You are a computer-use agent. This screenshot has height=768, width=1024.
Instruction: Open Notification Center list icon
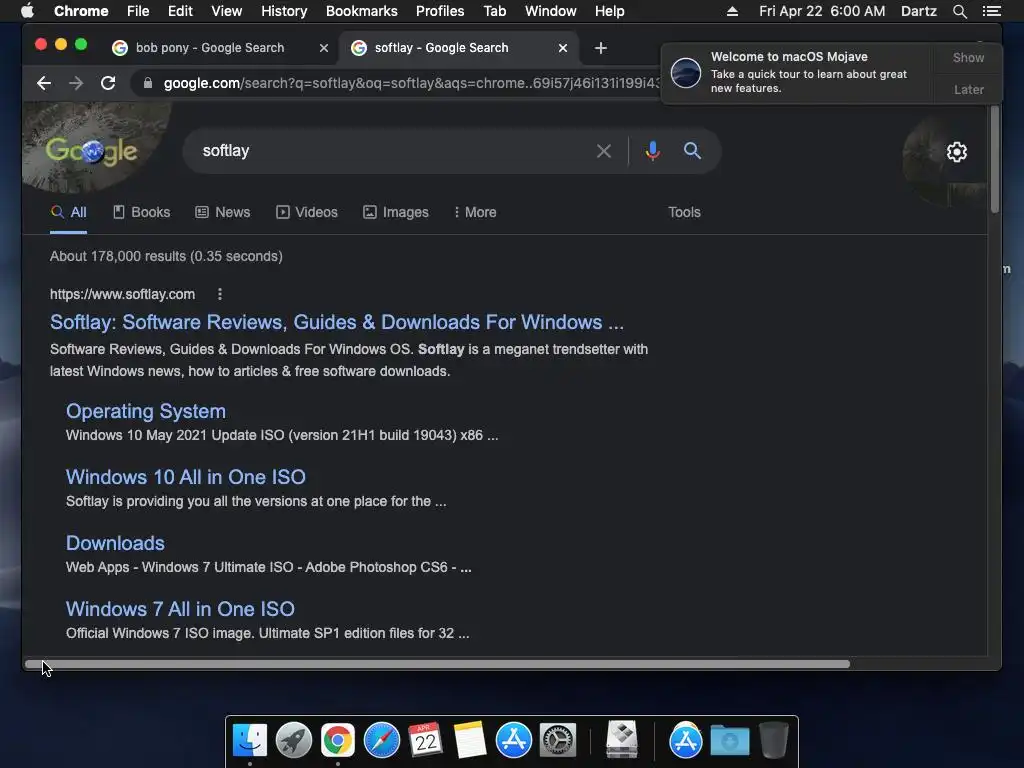[991, 11]
